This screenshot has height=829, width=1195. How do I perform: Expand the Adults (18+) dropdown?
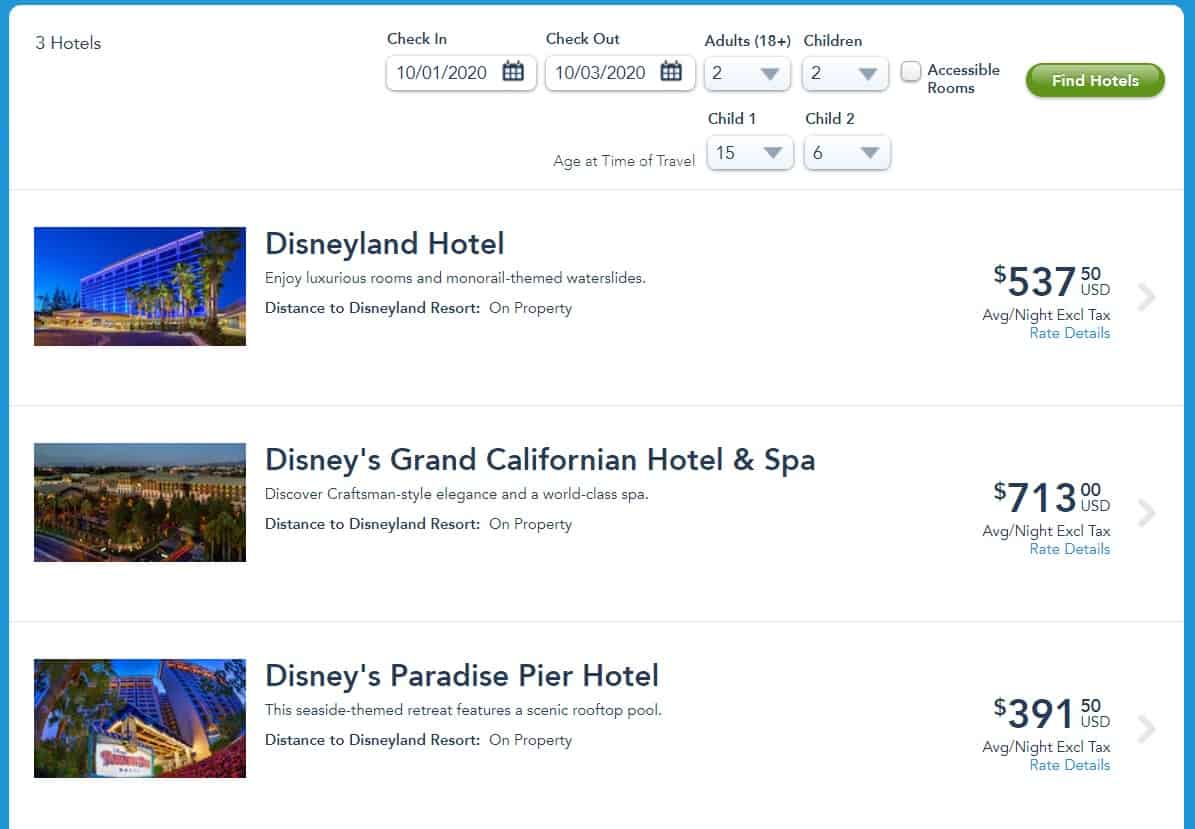coord(747,73)
